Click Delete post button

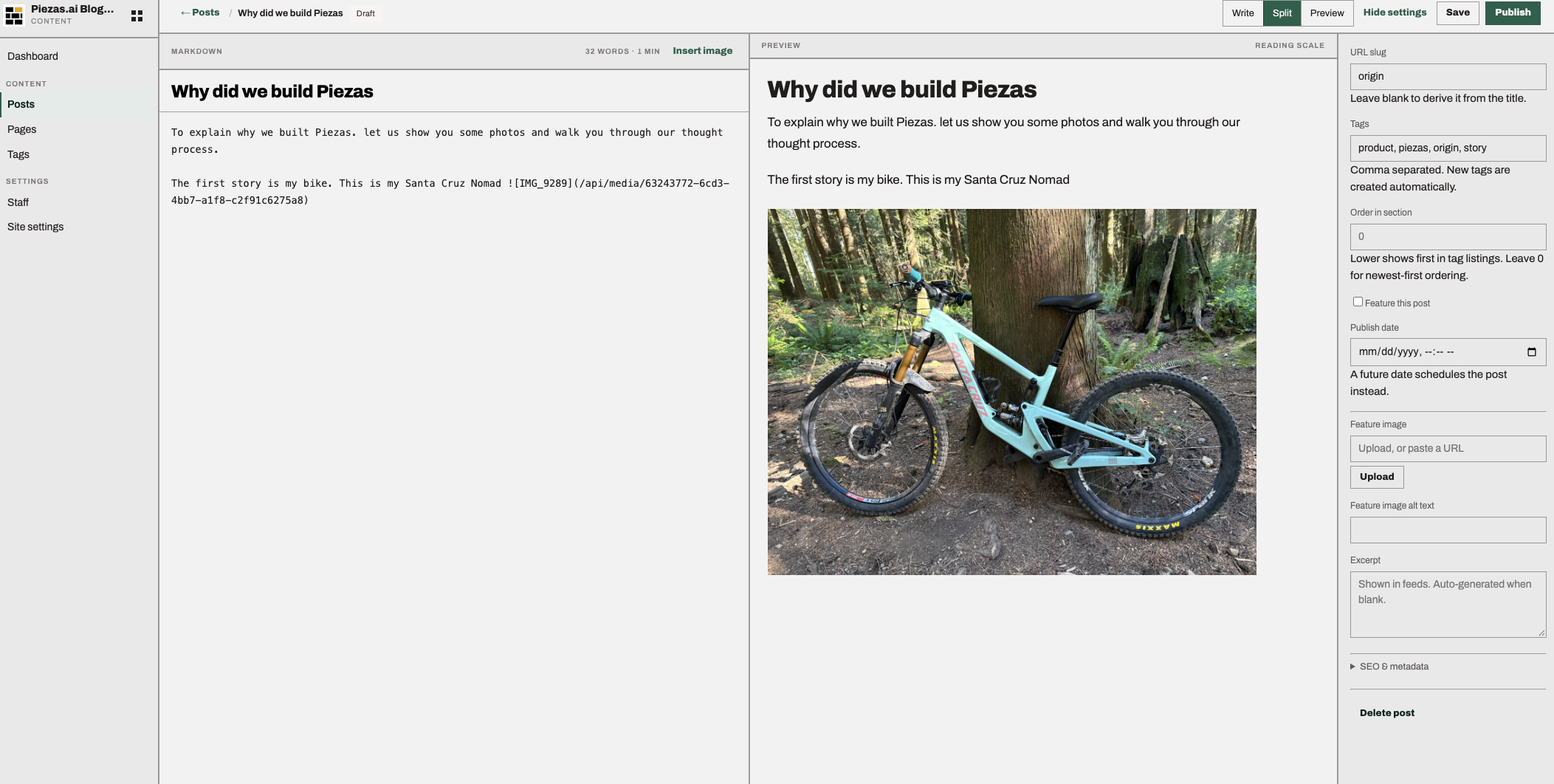[1387, 713]
